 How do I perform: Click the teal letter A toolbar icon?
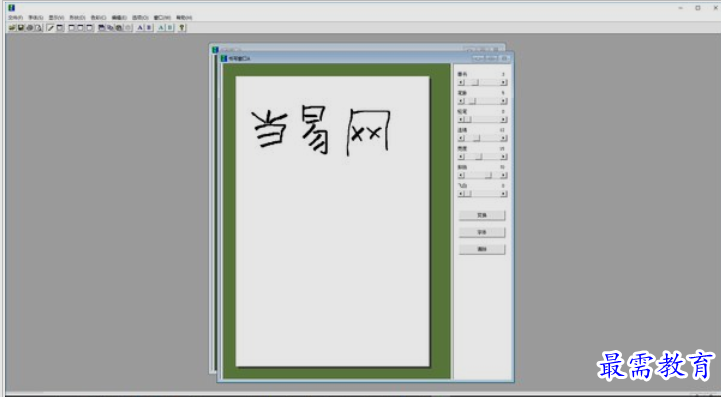(160, 28)
